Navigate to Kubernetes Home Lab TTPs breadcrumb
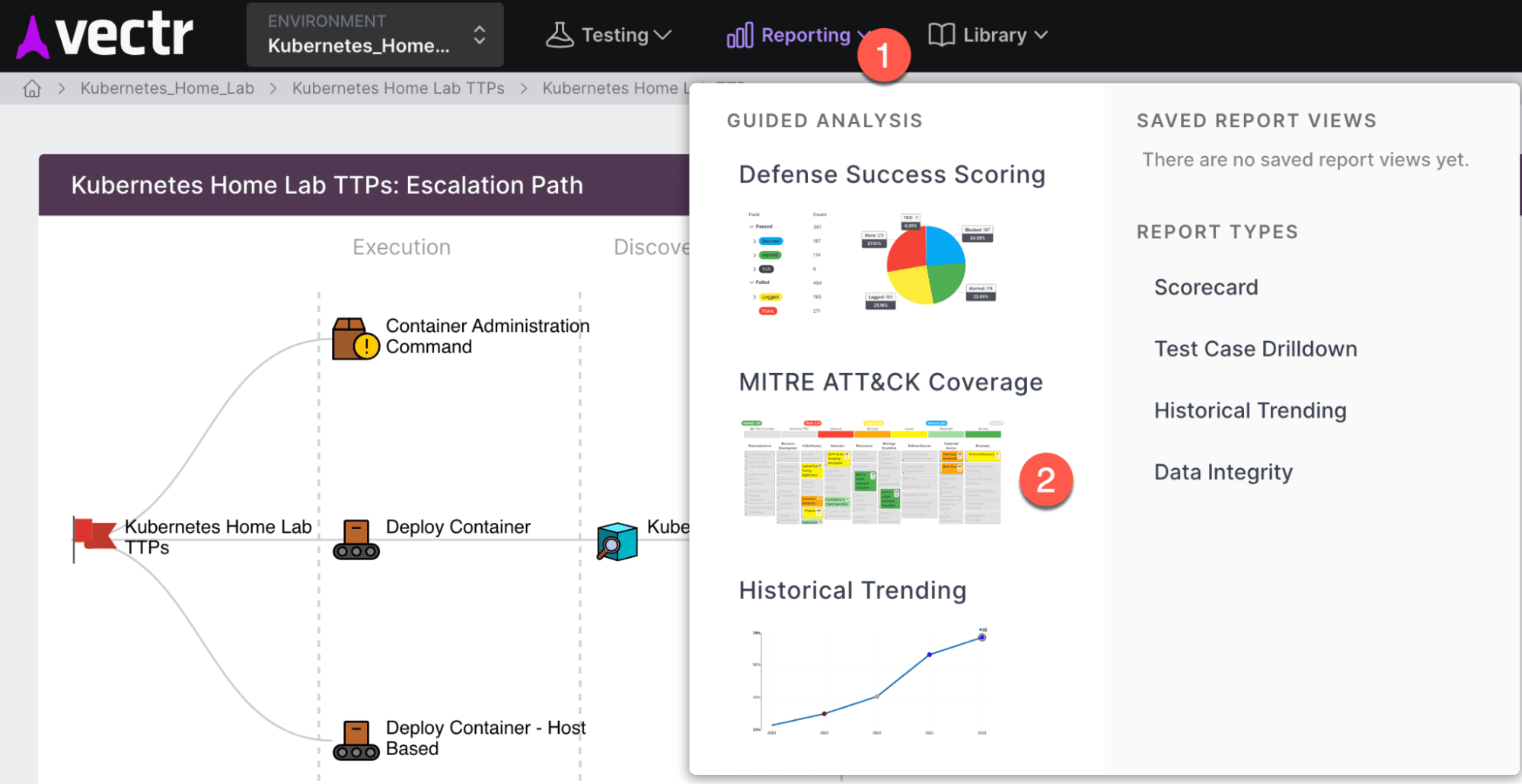 [x=398, y=88]
